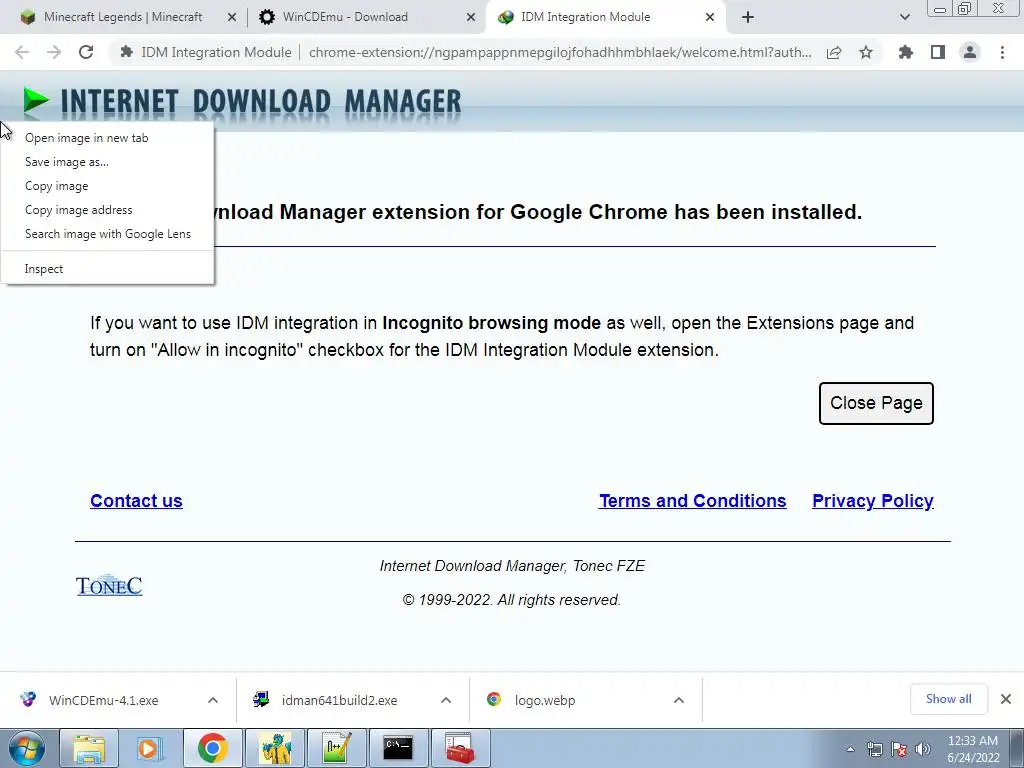Open the media player taskbar icon
The image size is (1024, 768).
tap(150, 748)
